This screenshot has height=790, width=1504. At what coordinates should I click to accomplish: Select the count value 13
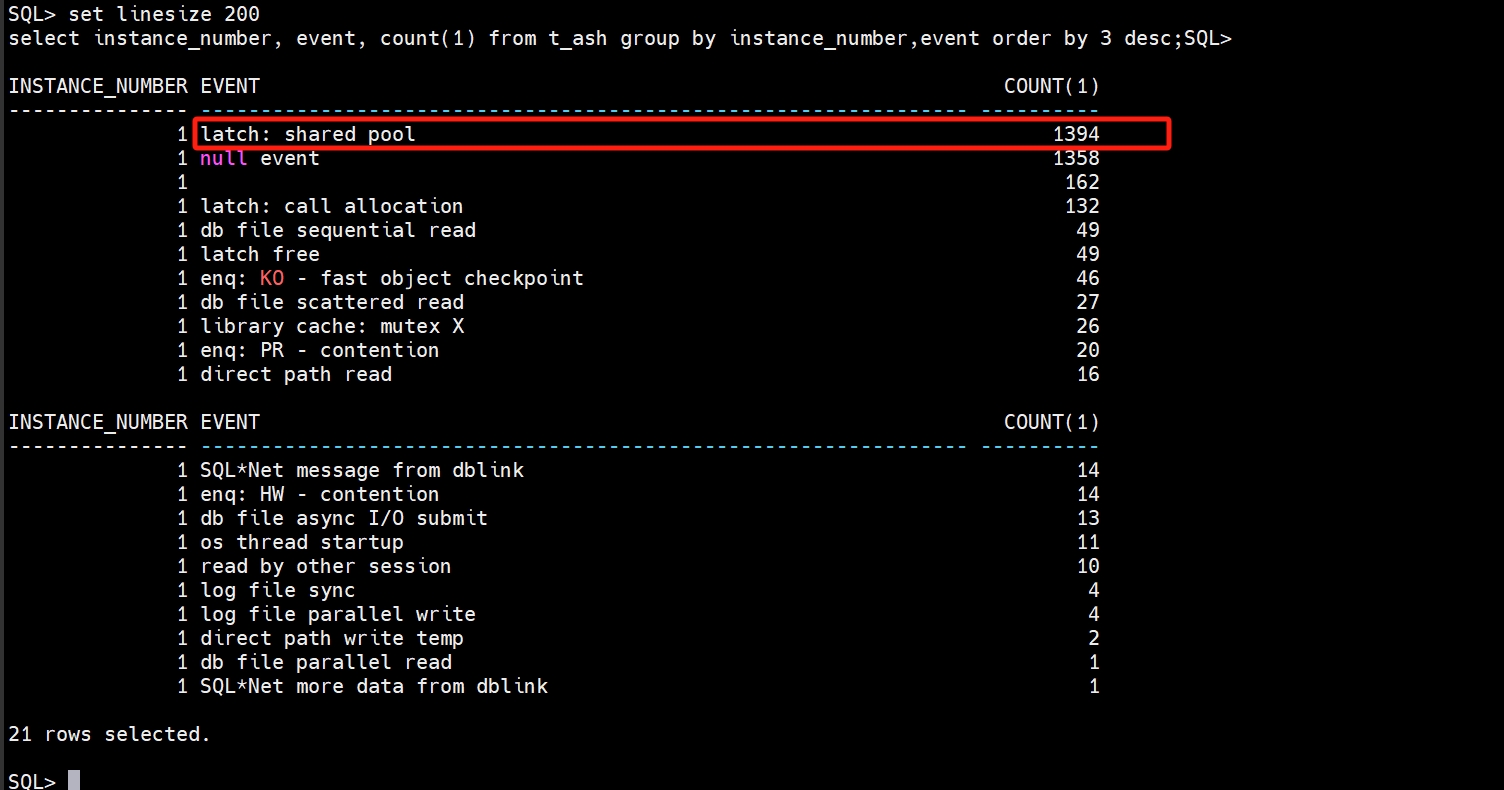1088,518
